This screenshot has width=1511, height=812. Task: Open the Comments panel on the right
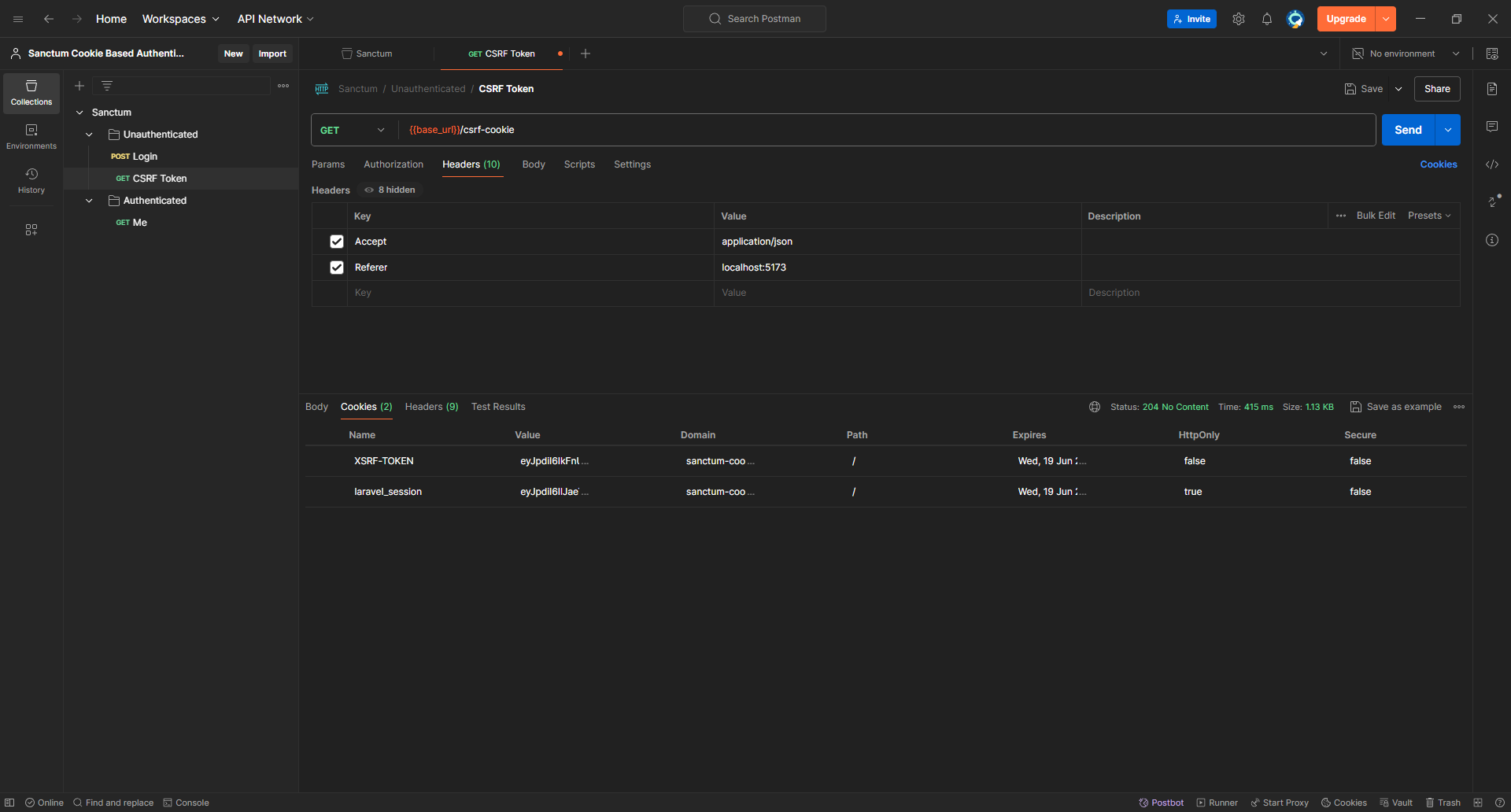click(1492, 126)
